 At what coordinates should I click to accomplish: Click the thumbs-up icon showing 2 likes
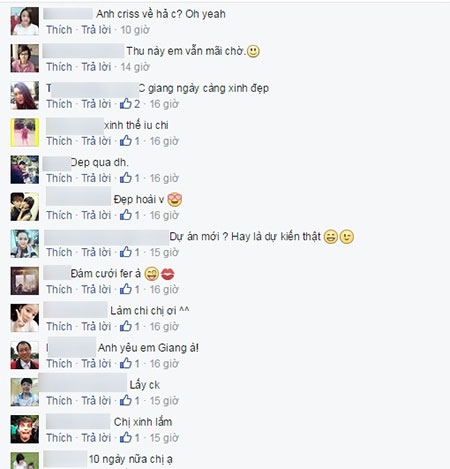pyautogui.click(x=126, y=104)
